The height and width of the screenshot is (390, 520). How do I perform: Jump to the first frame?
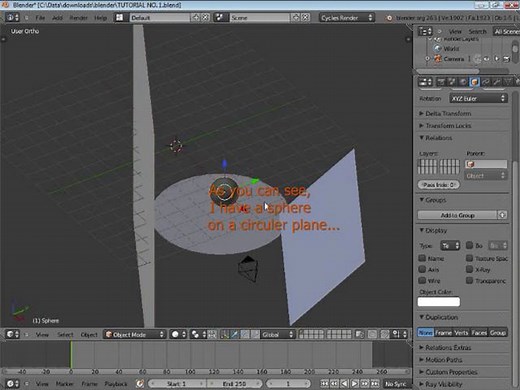324,384
